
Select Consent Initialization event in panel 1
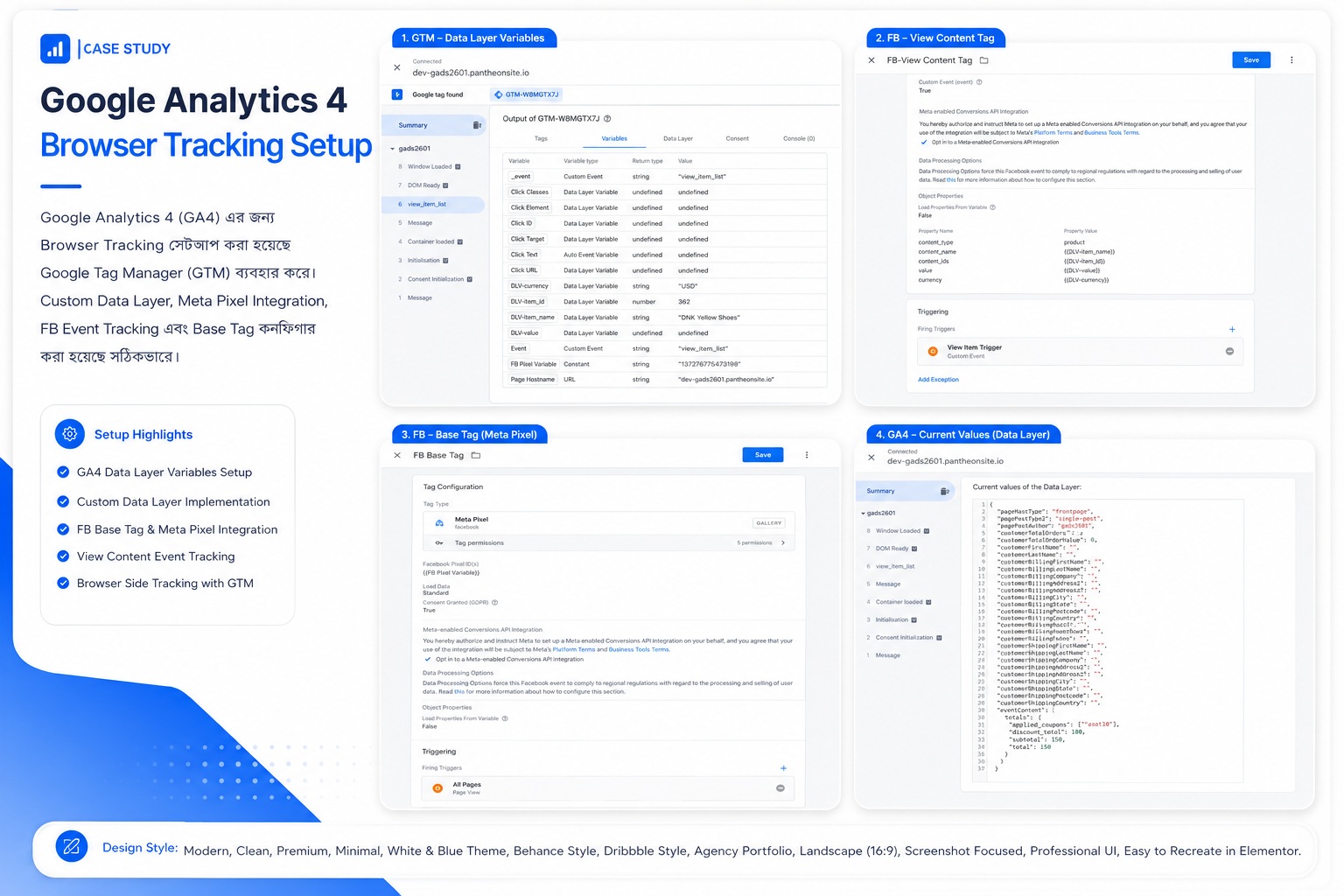point(436,279)
